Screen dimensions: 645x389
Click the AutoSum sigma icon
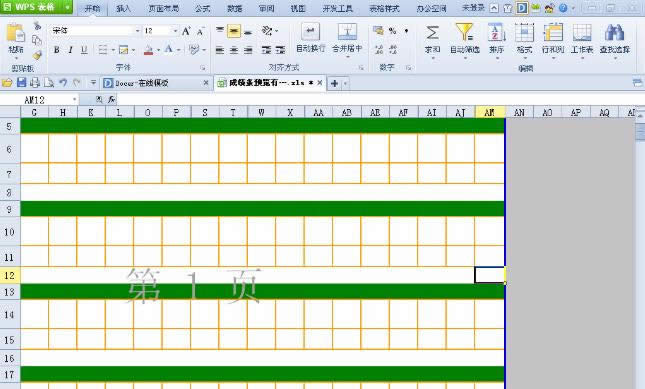(432, 32)
